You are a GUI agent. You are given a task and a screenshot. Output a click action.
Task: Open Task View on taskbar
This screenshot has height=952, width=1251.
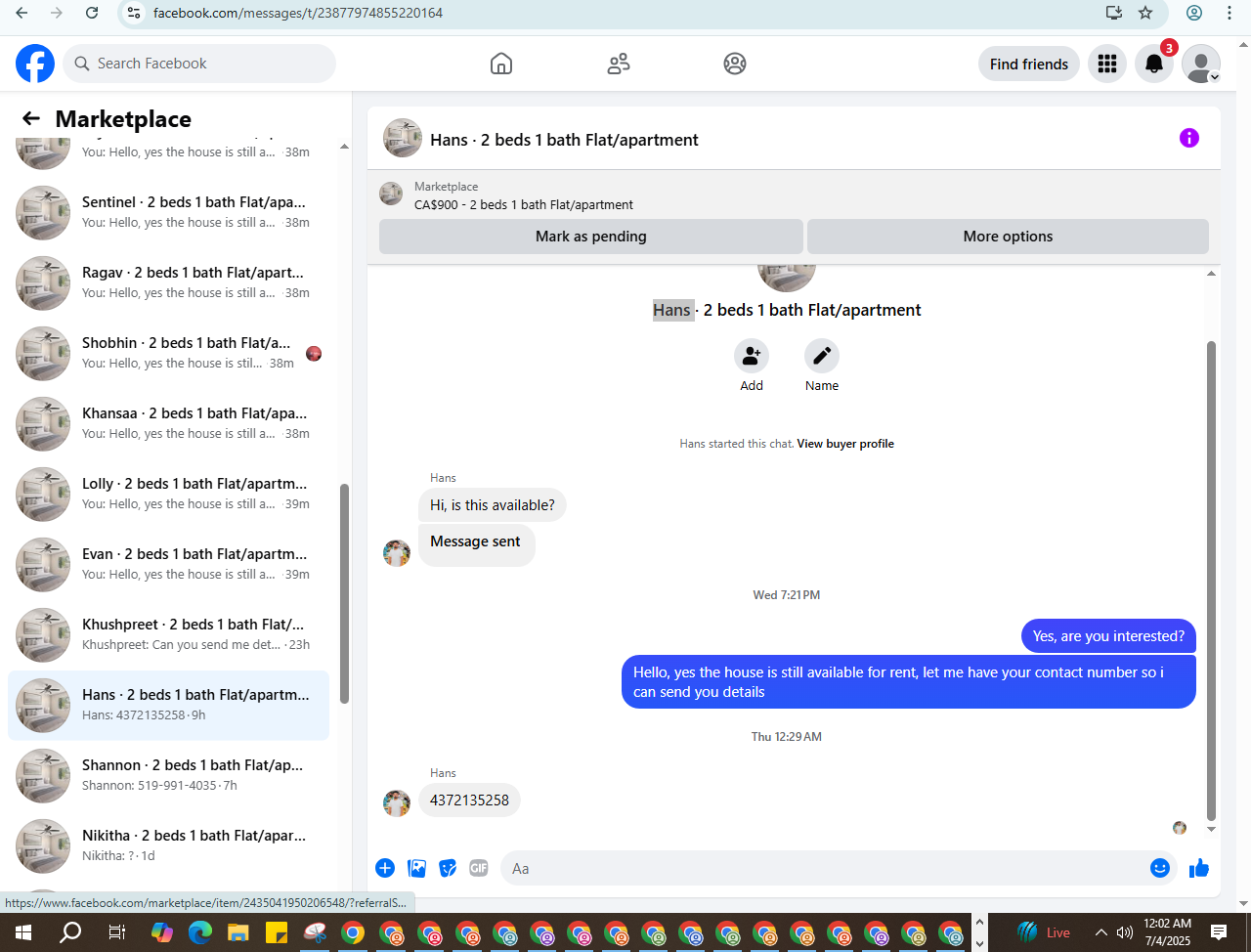click(x=116, y=932)
